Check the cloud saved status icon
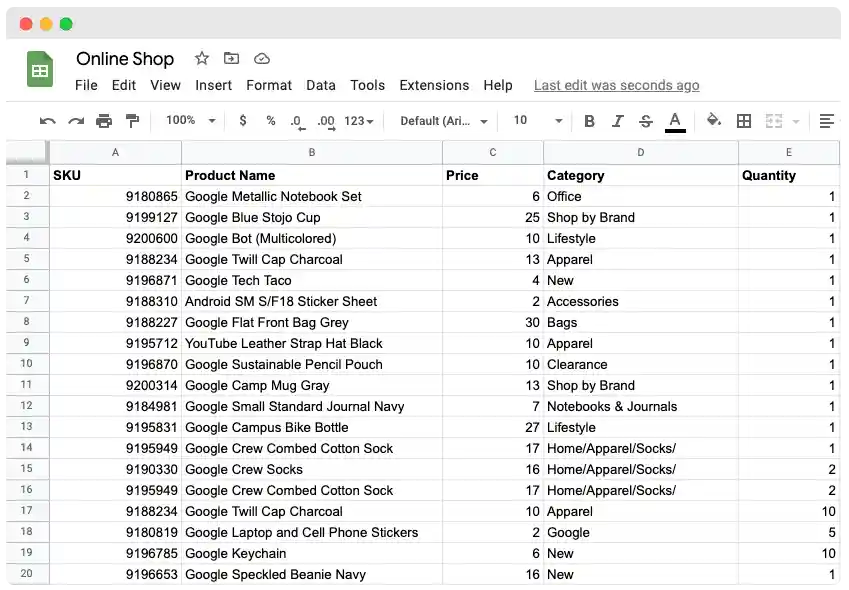Screen dimensions: 849x590 pos(262,58)
